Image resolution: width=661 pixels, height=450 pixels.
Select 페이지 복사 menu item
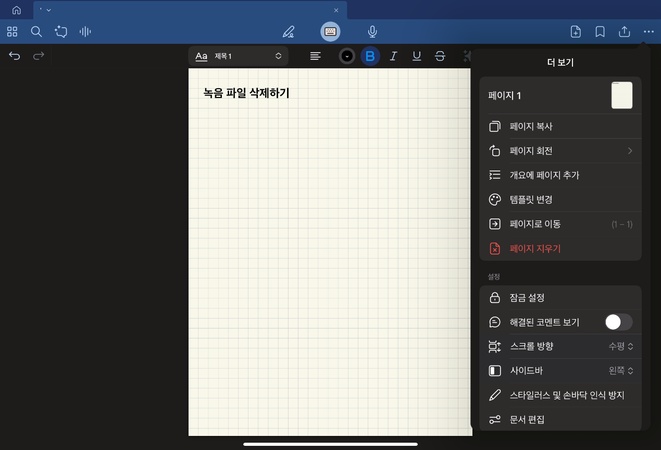click(561, 127)
